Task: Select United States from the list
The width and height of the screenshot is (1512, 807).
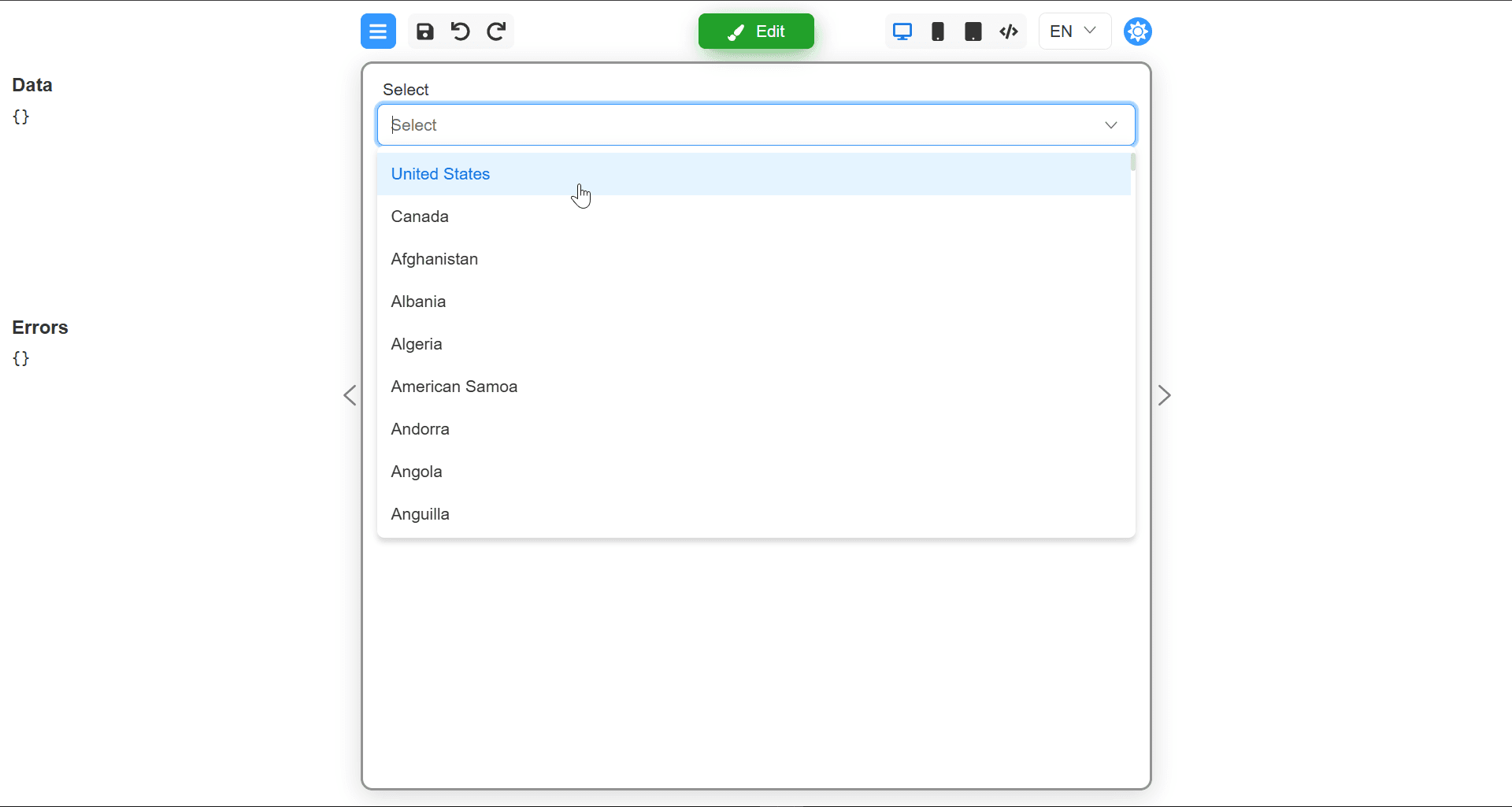Action: click(x=440, y=174)
